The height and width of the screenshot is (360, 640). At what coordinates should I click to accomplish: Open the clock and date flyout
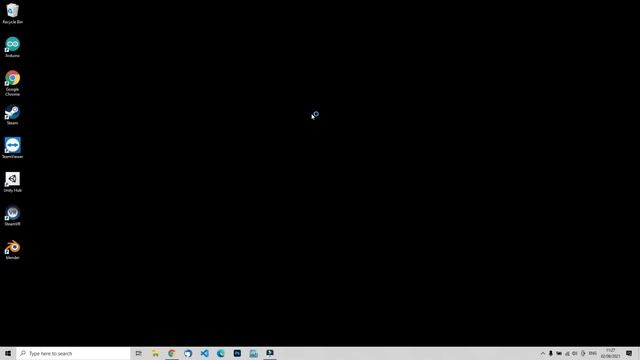click(x=611, y=353)
